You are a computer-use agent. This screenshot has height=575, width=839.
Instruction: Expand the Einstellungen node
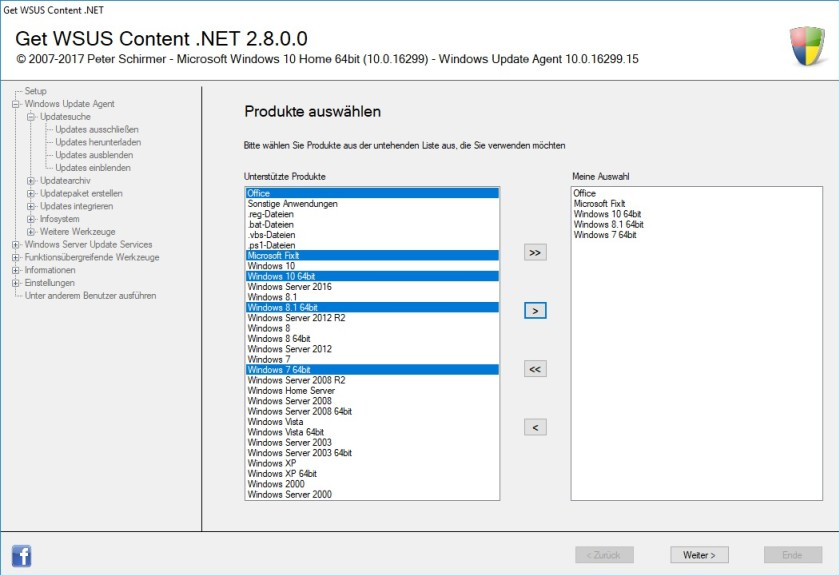tap(16, 283)
